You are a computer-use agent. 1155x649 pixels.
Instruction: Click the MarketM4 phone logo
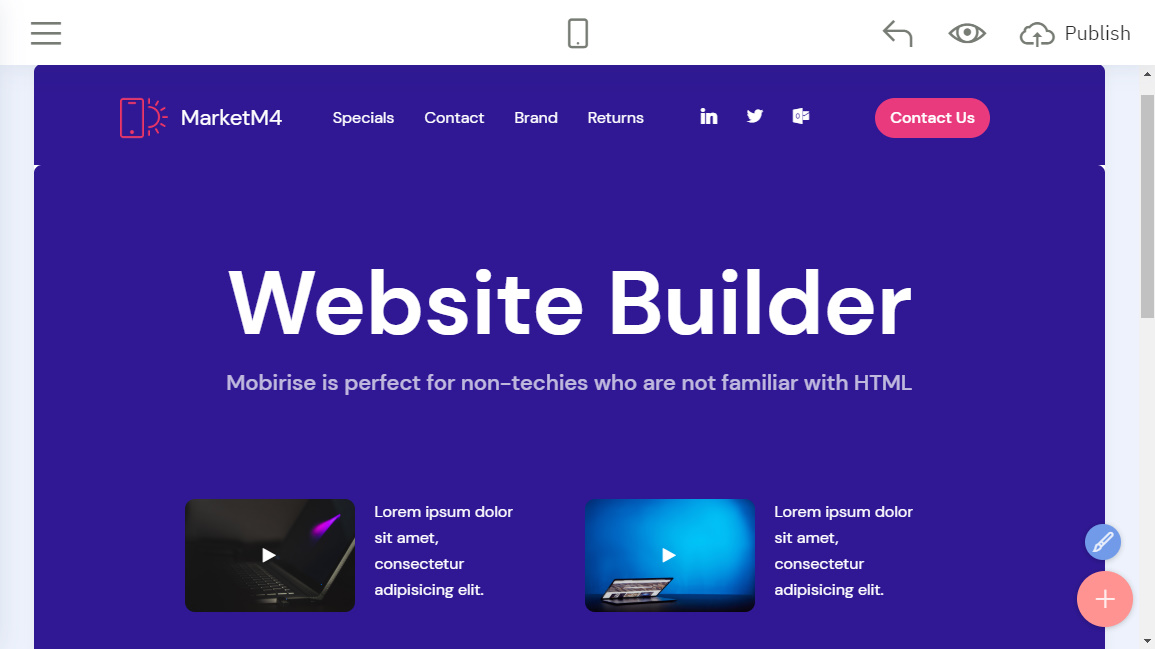pyautogui.click(x=144, y=118)
